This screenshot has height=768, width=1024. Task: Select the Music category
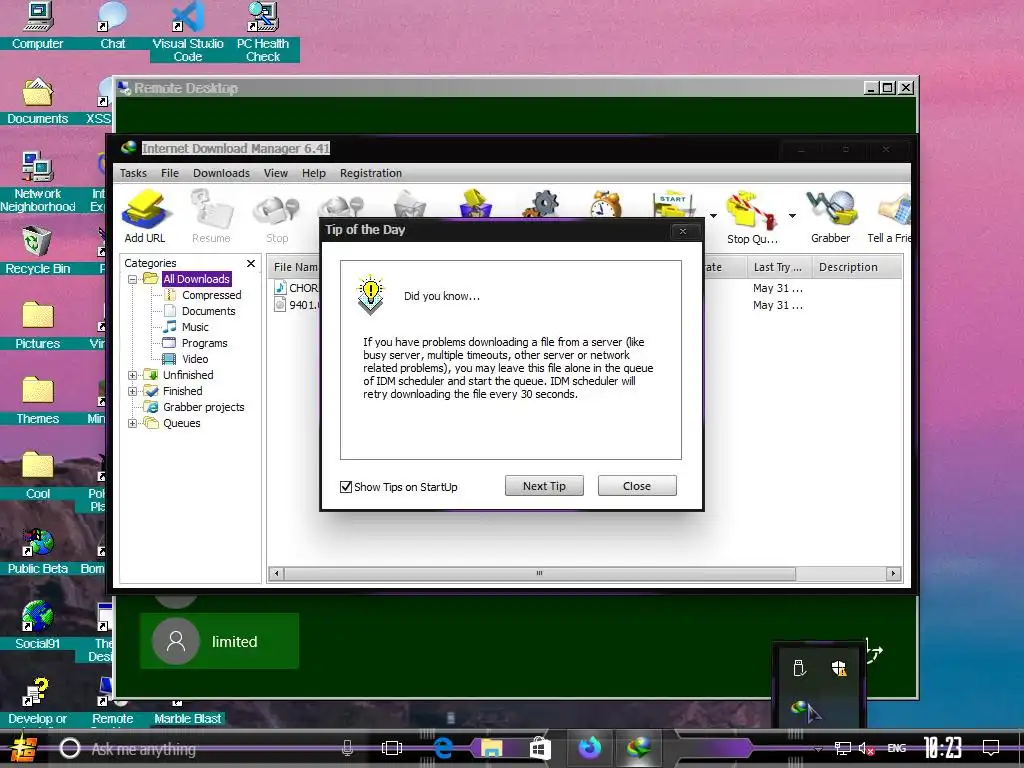195,327
